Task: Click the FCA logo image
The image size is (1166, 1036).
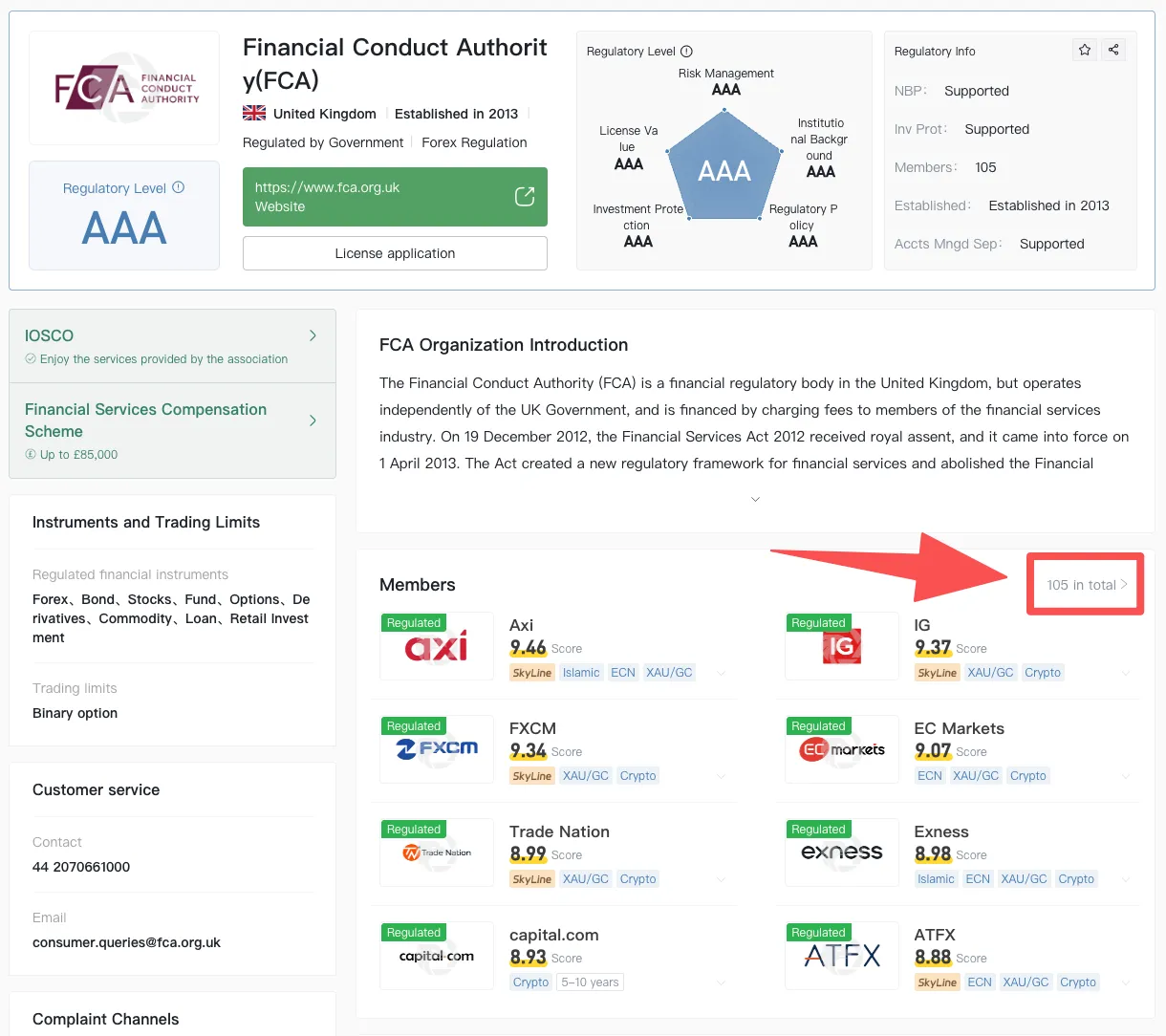Action: [125, 88]
